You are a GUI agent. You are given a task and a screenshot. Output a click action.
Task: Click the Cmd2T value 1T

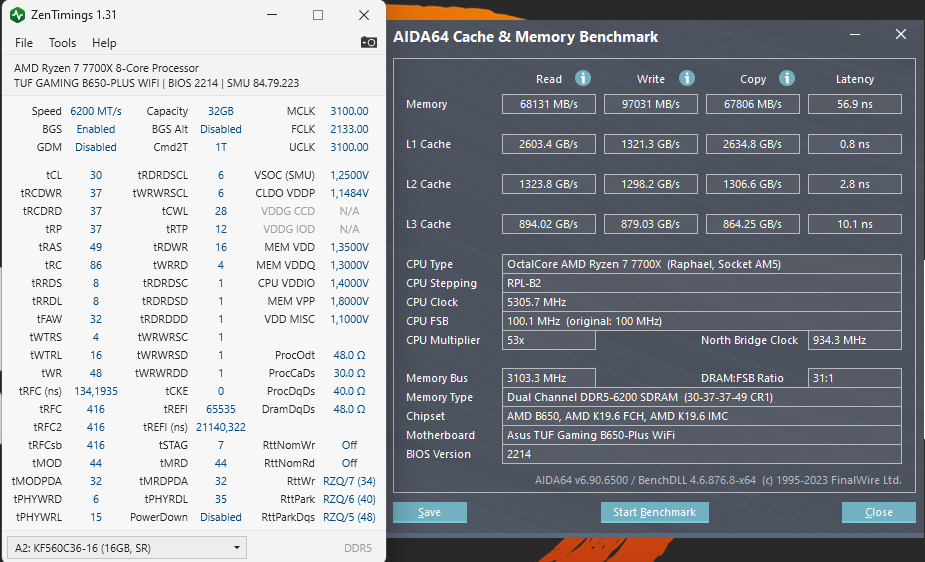click(x=221, y=147)
